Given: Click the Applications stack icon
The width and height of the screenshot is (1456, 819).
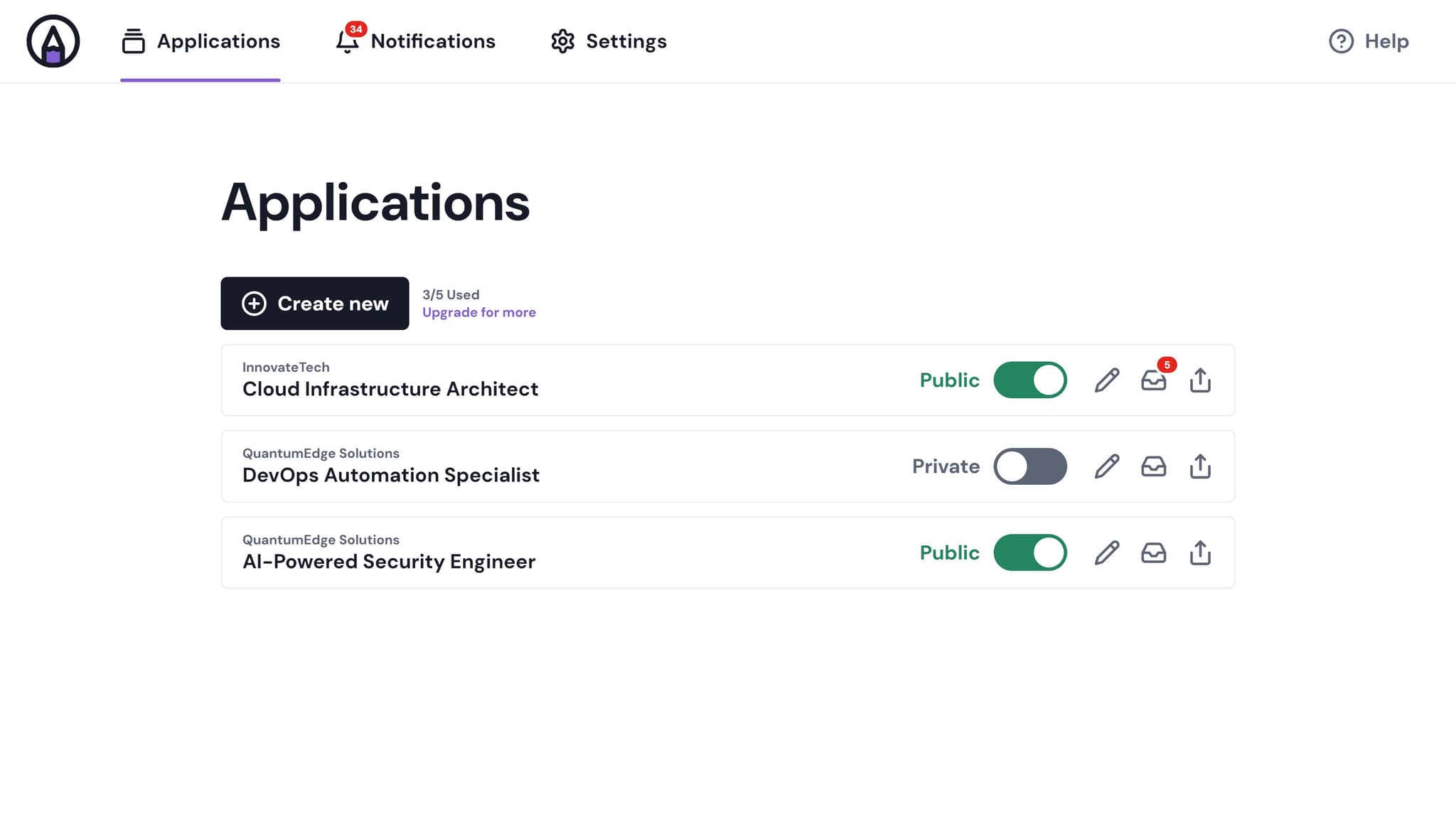Looking at the screenshot, I should point(133,41).
